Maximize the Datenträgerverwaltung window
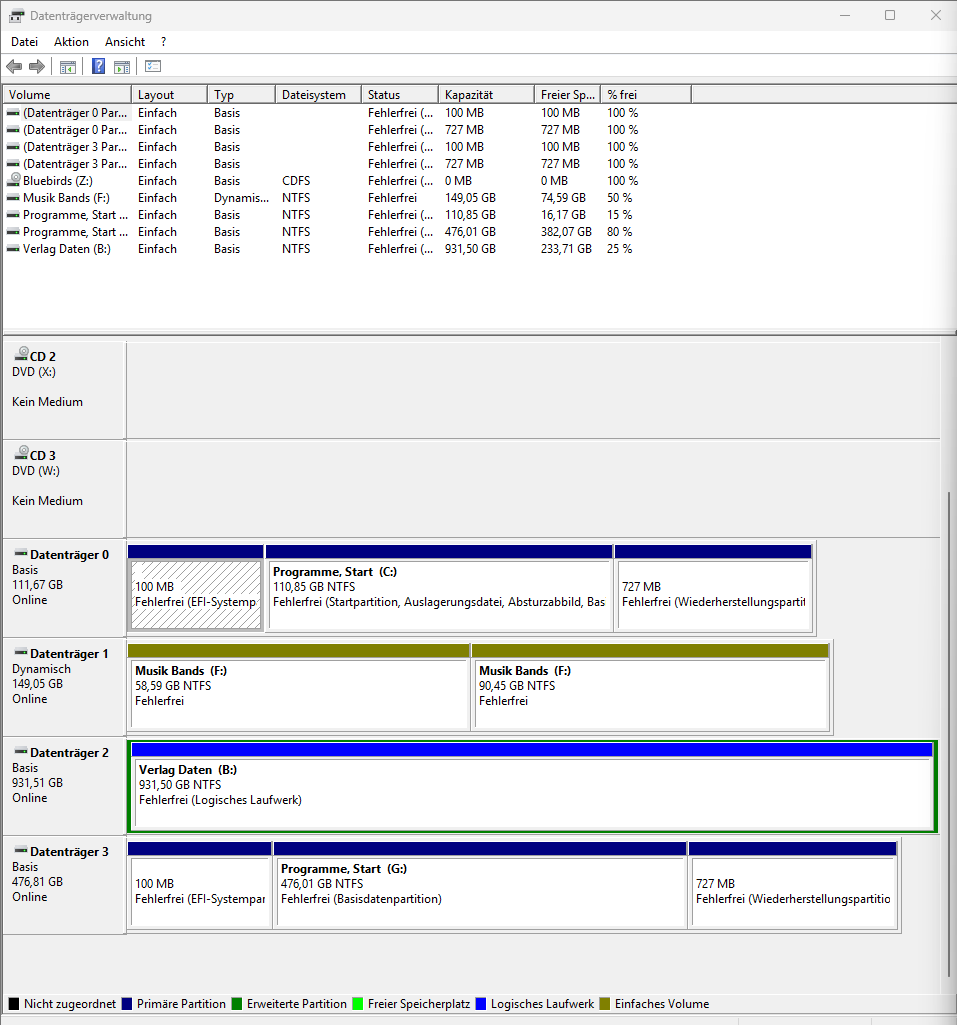957x1025 pixels. click(890, 15)
